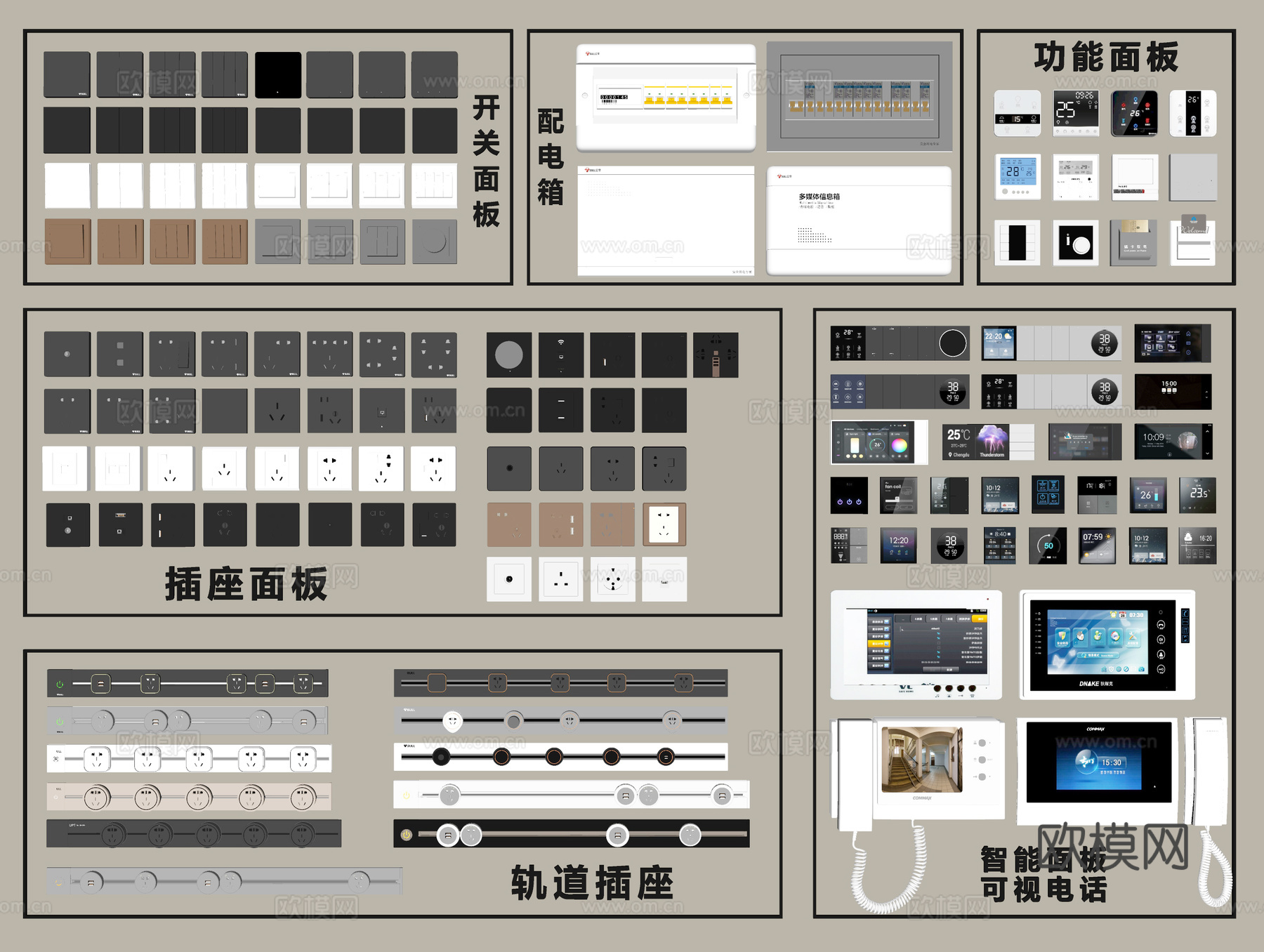Select the black panel showing 15:00
Image resolution: width=1264 pixels, height=952 pixels.
(x=1173, y=392)
